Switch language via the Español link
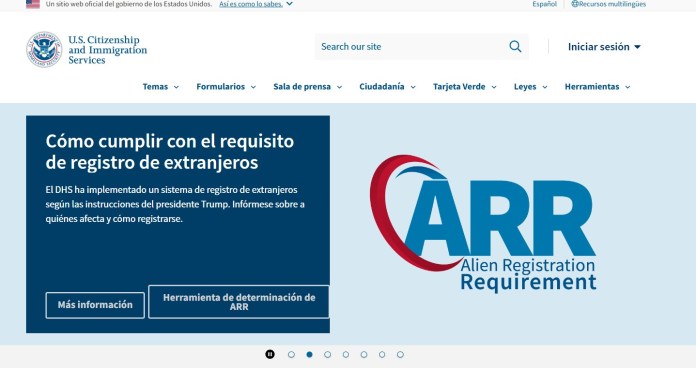696x368 pixels. pos(544,4)
